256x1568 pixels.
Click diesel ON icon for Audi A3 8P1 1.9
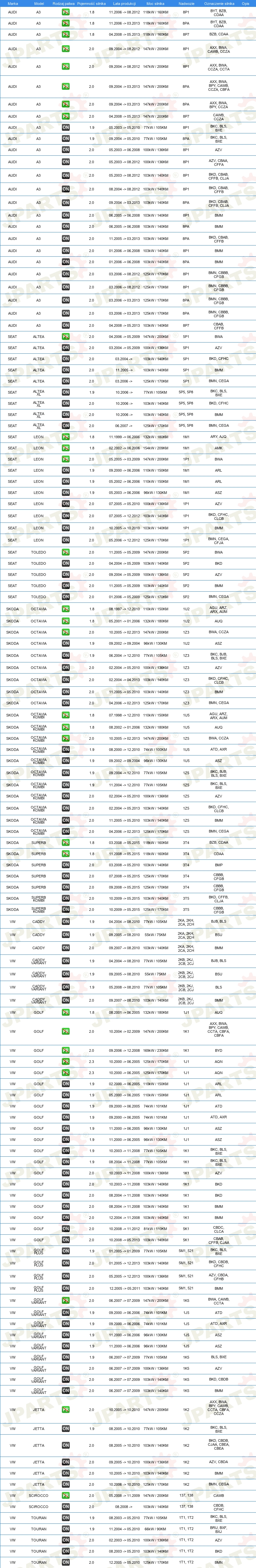pos(66,128)
